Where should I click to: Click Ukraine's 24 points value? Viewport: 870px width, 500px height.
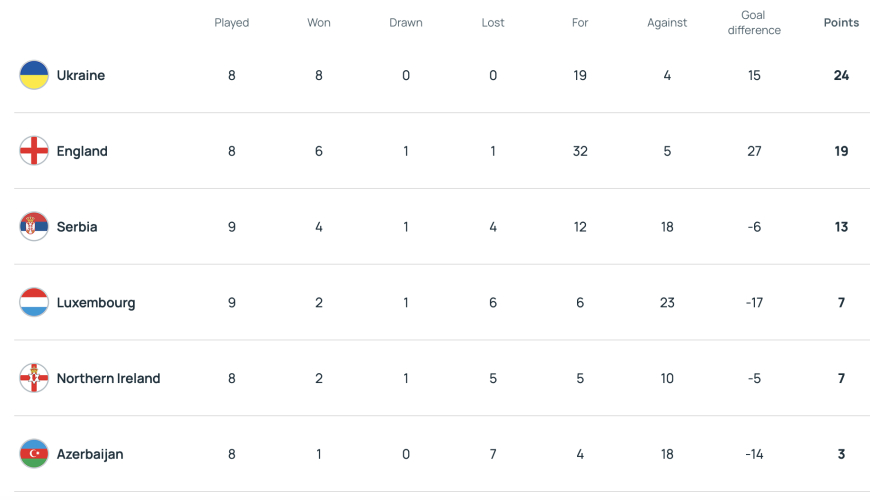841,75
